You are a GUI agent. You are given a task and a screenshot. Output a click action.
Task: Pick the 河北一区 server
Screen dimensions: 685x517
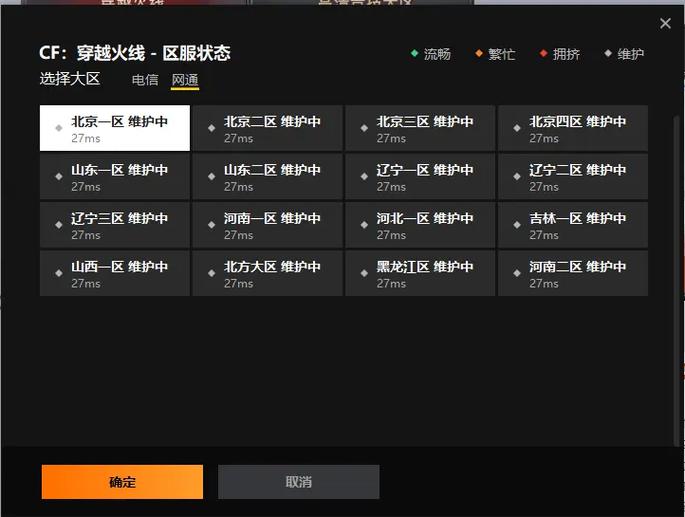[420, 225]
